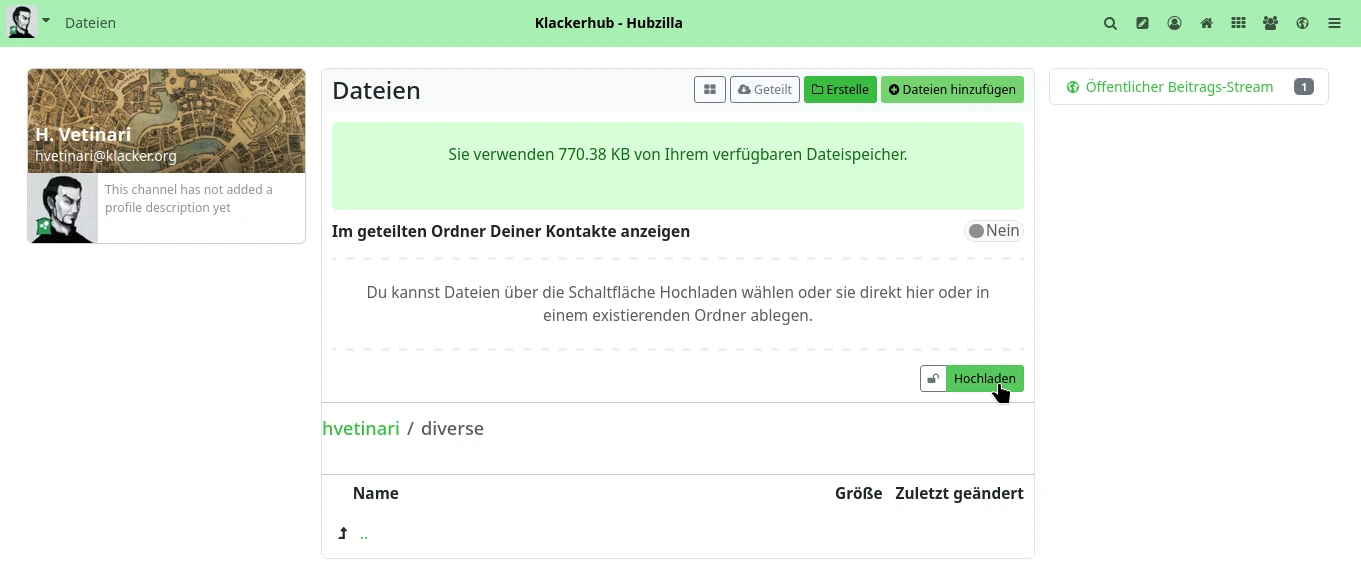Open the hamburger menu in navbar
The width and height of the screenshot is (1361, 569).
pyautogui.click(x=1334, y=23)
